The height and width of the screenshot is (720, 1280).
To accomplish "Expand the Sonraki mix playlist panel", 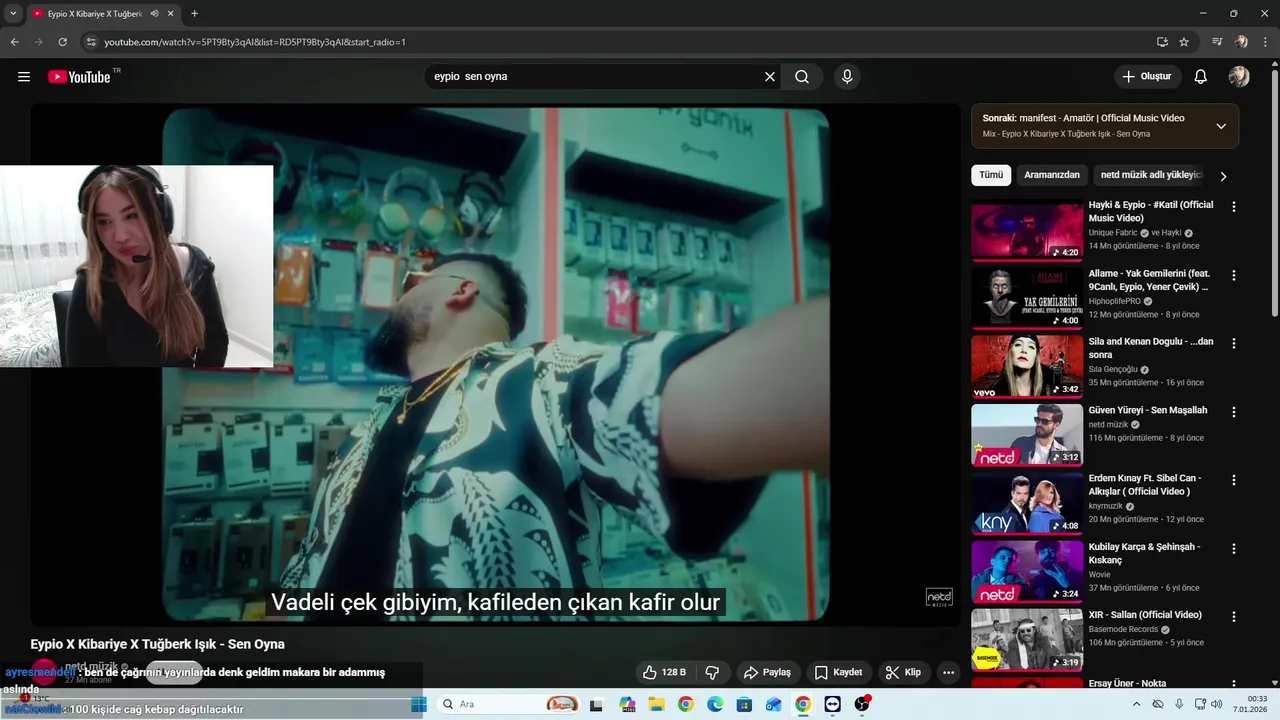I will click(x=1221, y=126).
